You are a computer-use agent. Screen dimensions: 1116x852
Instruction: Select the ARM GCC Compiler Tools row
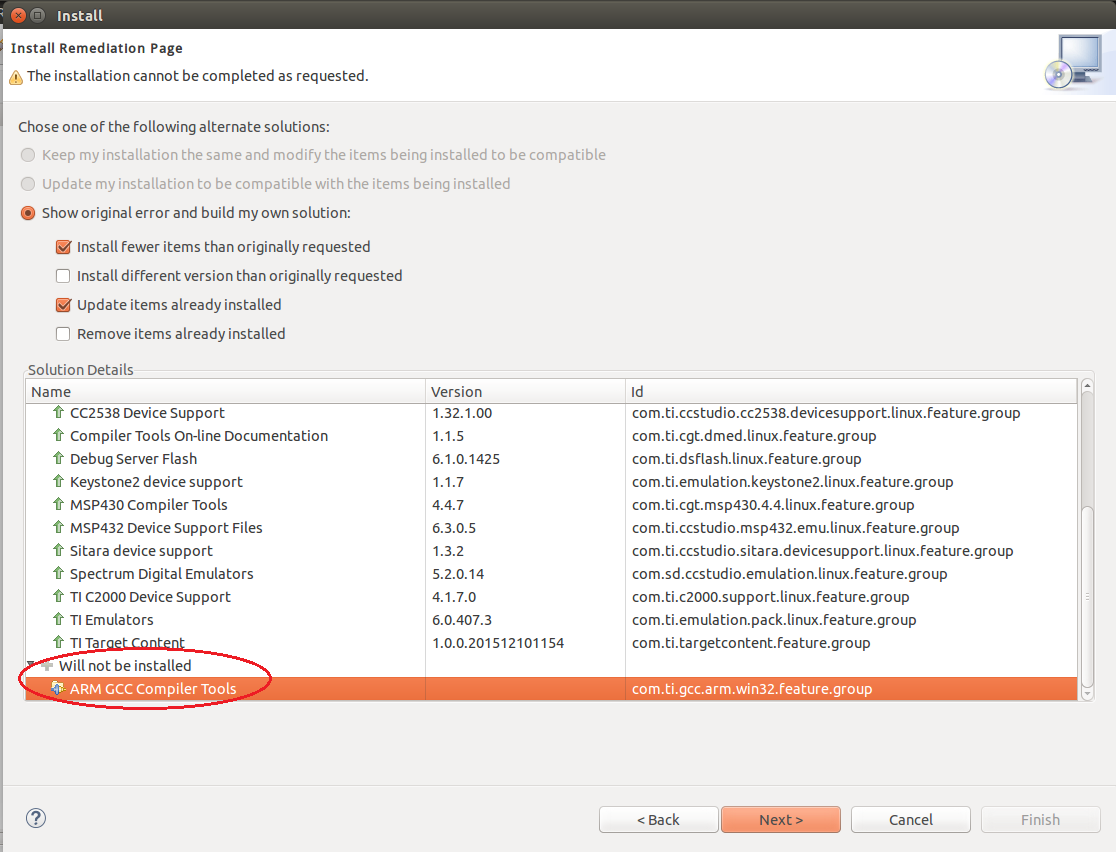coord(552,688)
